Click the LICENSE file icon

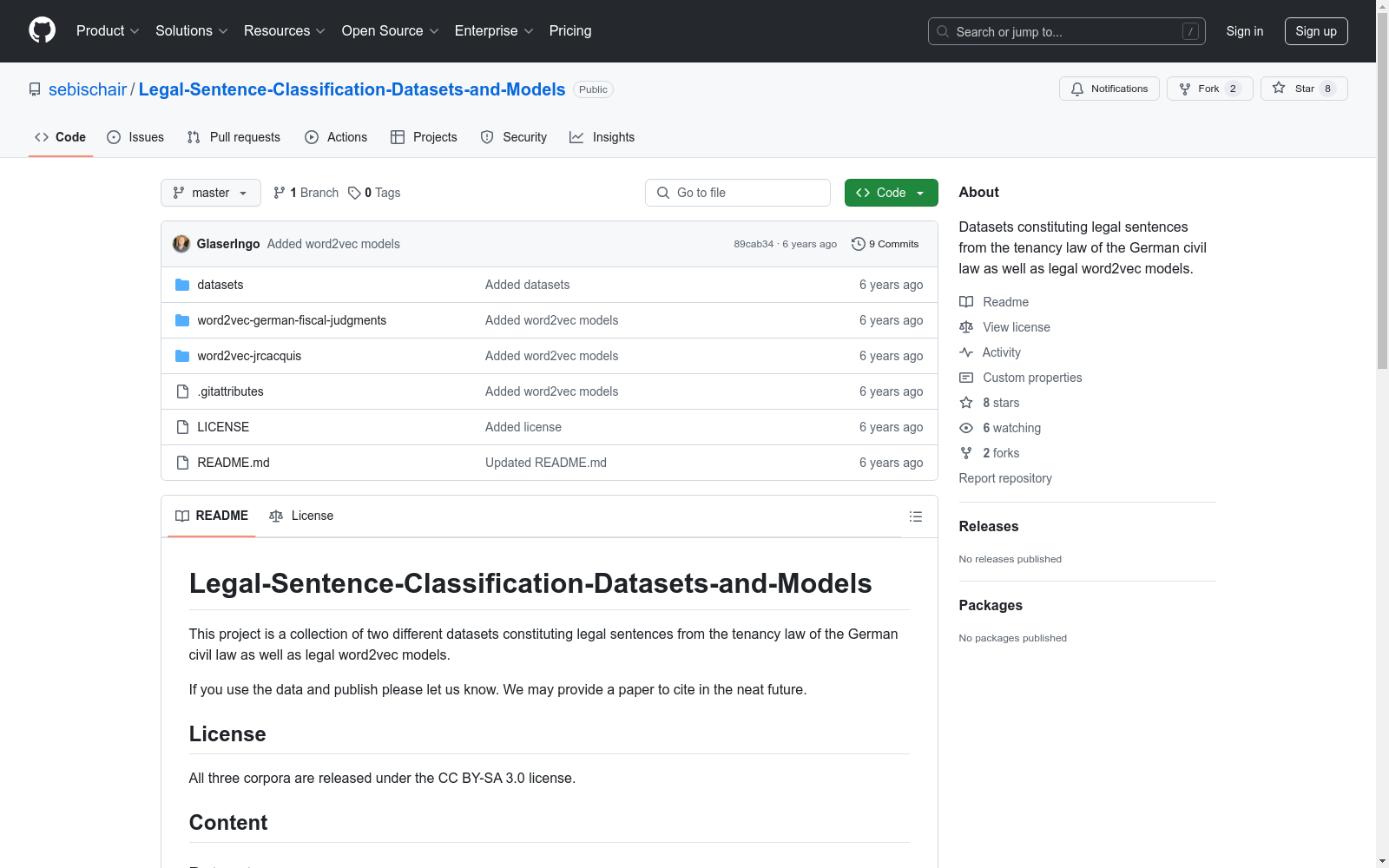click(182, 427)
